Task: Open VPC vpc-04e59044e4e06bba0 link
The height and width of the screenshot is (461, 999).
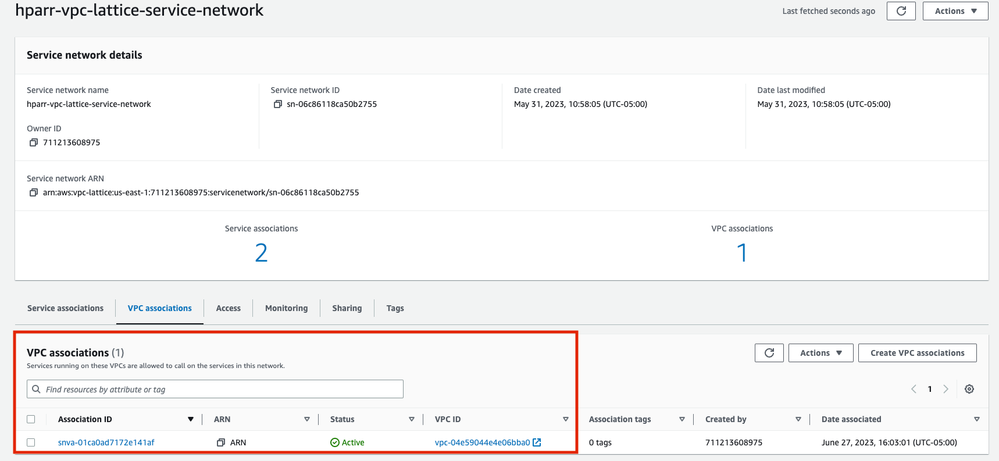Action: click(482, 442)
